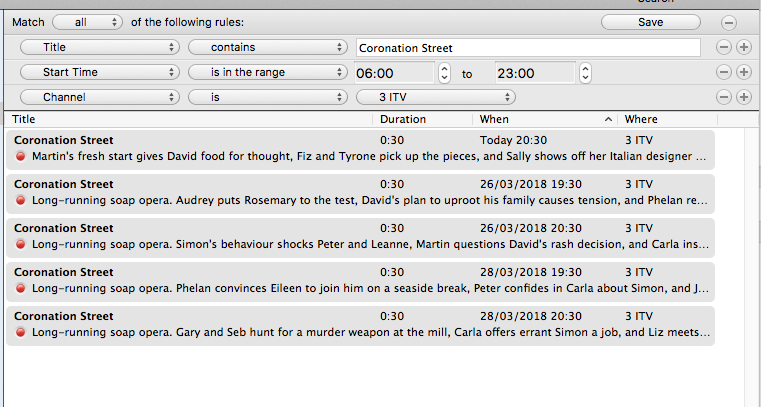Open the Channel field dropdown

click(x=100, y=97)
